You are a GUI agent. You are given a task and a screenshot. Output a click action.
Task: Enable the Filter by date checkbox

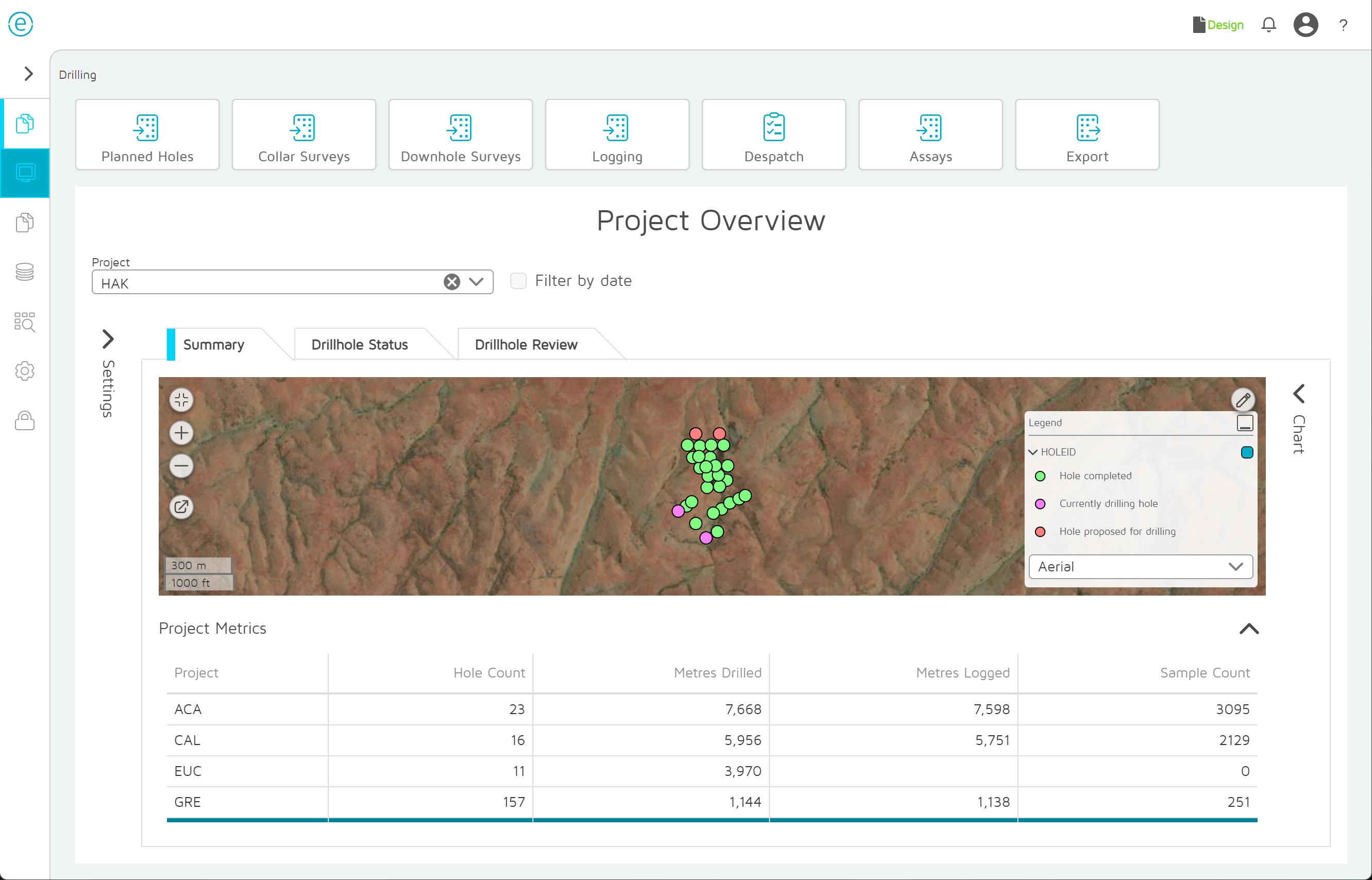pyautogui.click(x=518, y=281)
